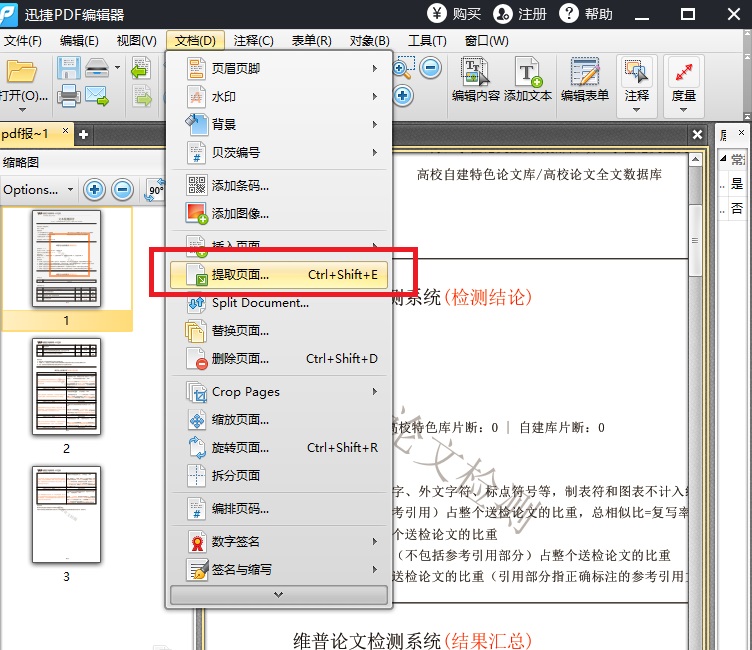Open the 签名与缩写 submenu
Viewport: 752px width, 650px height.
point(279,569)
